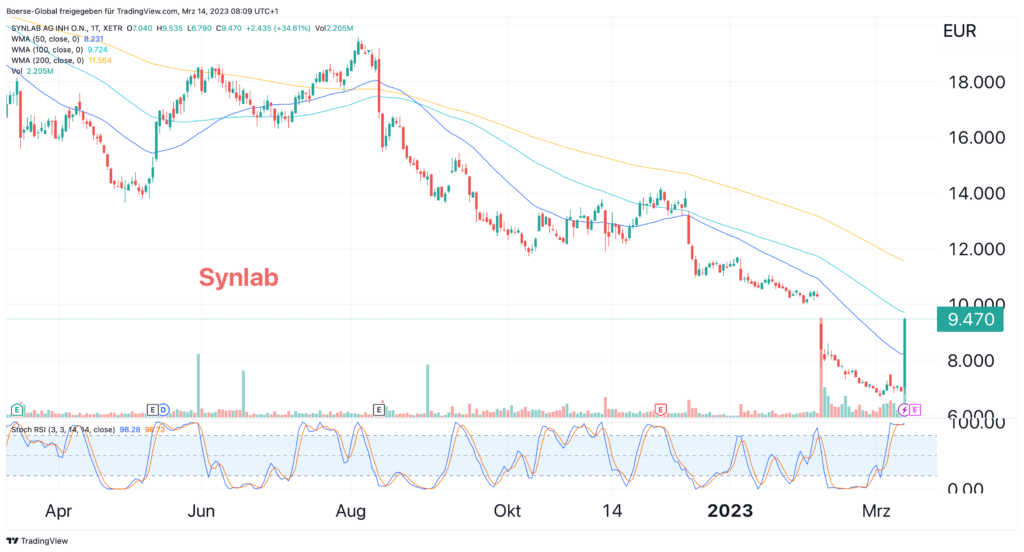Click the Mrz label on the time axis

coord(876,511)
